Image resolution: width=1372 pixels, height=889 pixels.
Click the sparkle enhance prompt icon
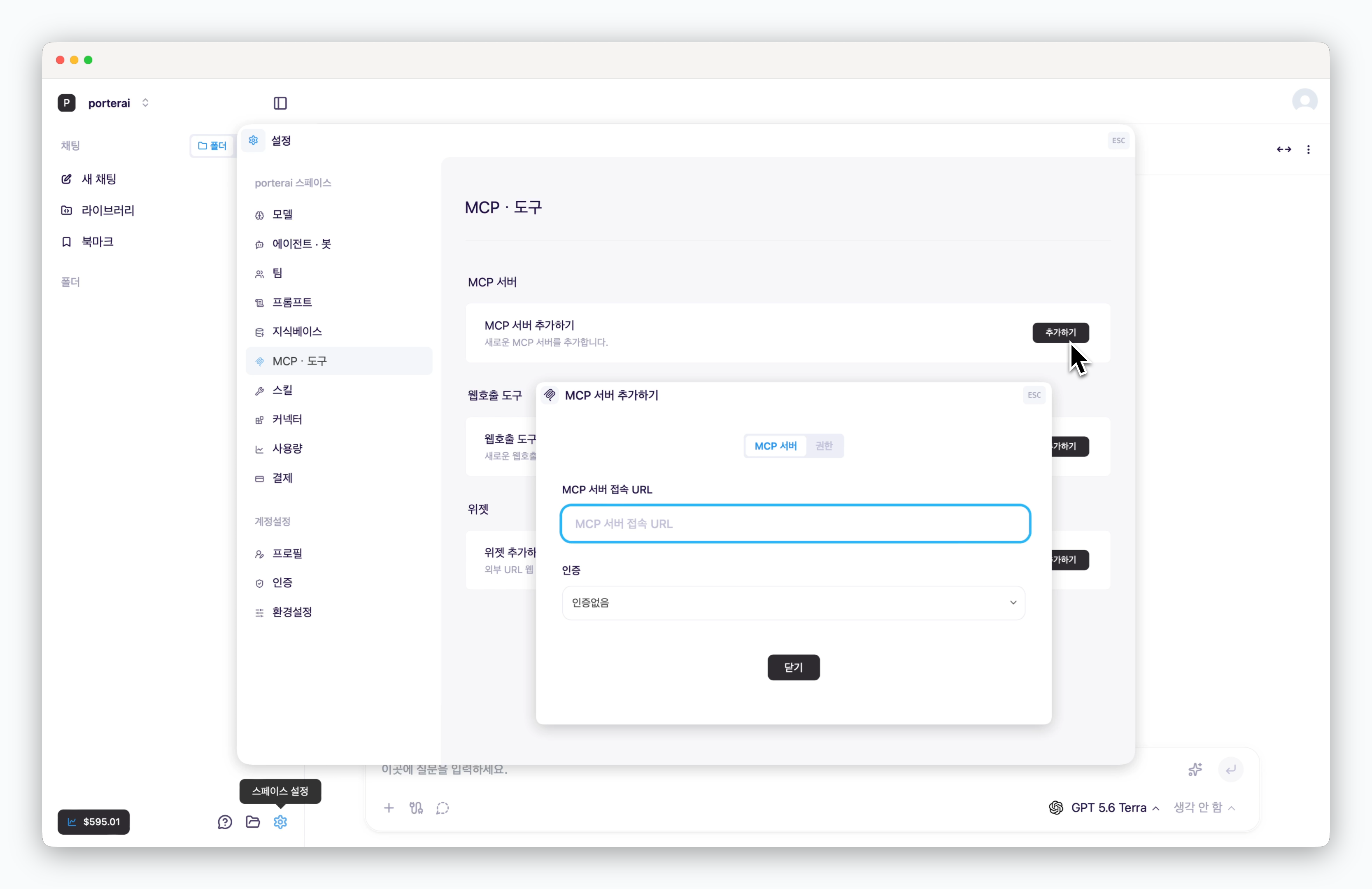point(1195,769)
